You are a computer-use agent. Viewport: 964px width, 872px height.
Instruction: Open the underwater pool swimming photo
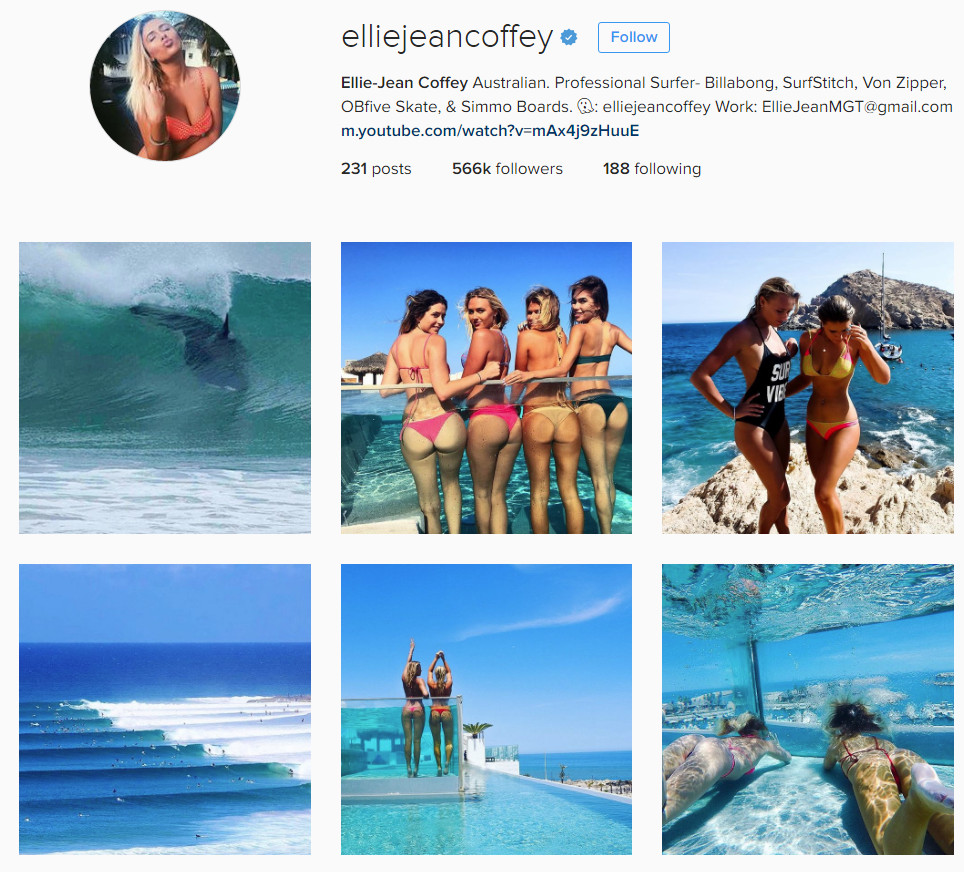[808, 709]
